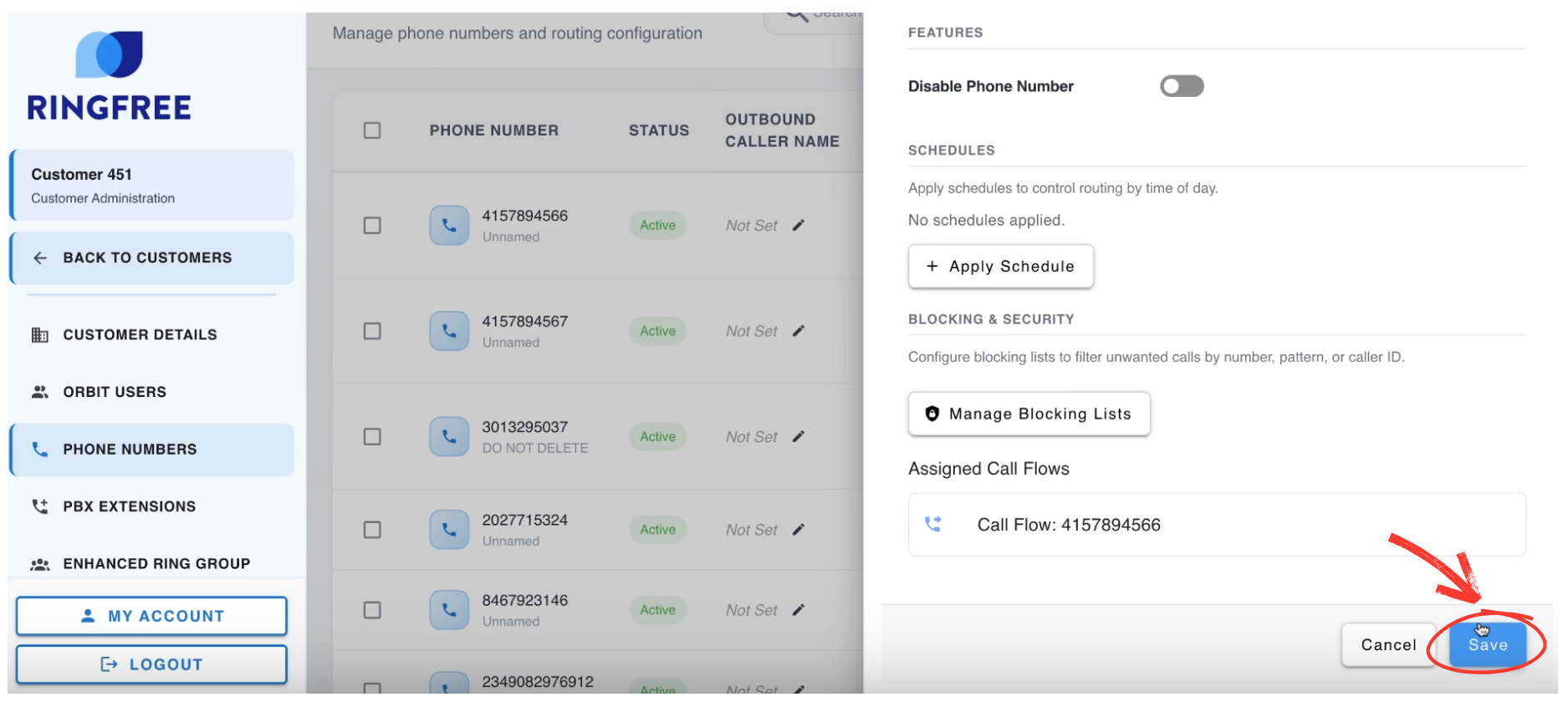1568x707 pixels.
Task: Open Customer Details in sidebar
Action: pos(140,335)
